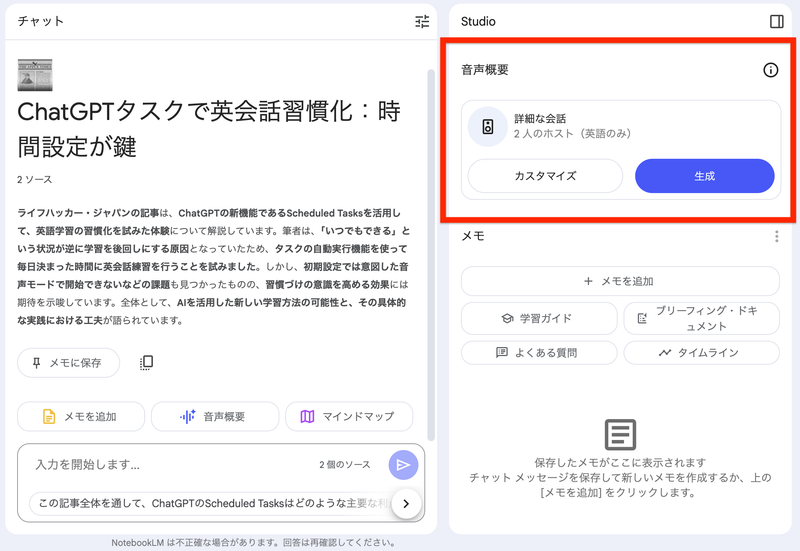Click 保存したメモがここに表示されます text

pos(620,463)
